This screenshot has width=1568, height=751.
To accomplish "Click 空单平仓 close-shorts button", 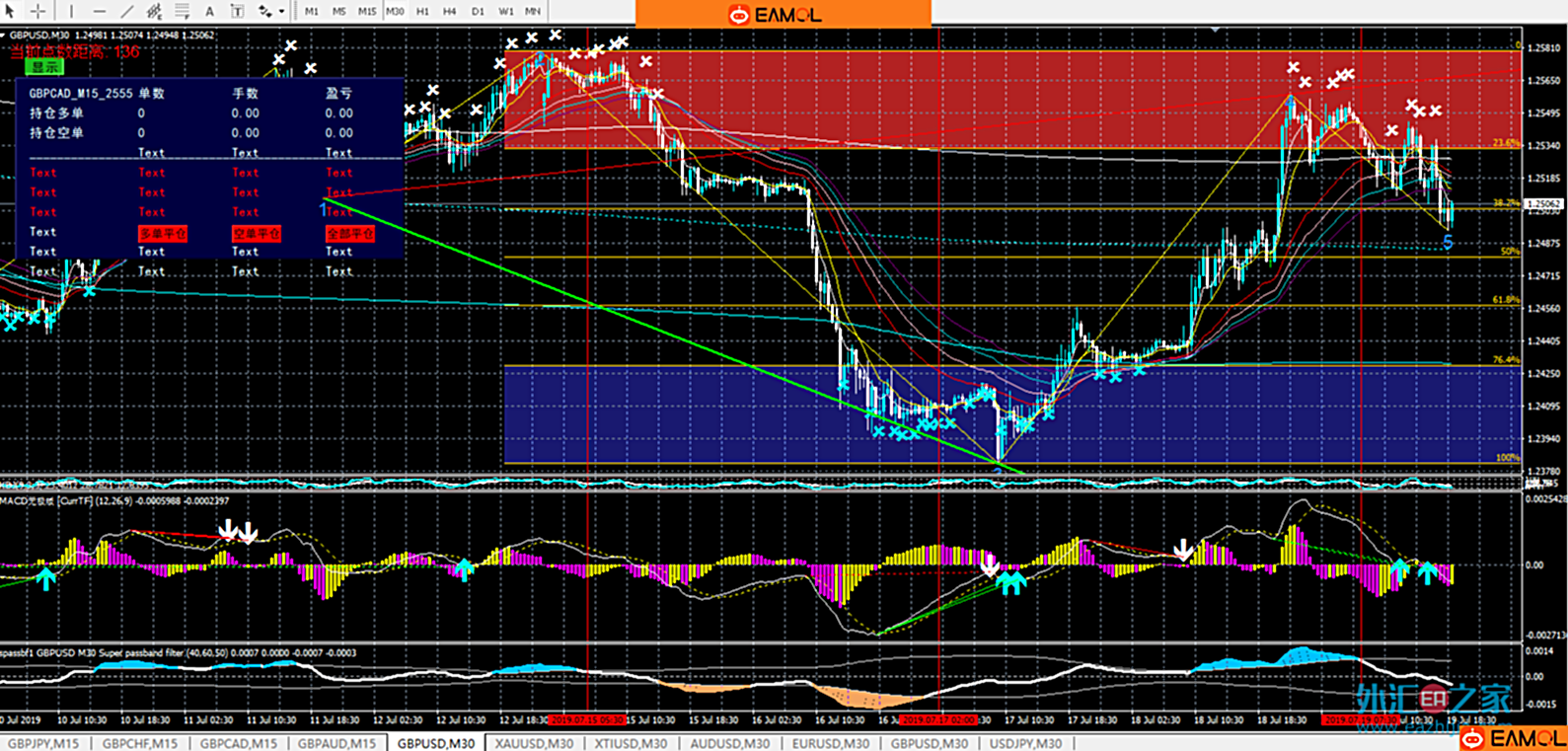I will (x=257, y=234).
